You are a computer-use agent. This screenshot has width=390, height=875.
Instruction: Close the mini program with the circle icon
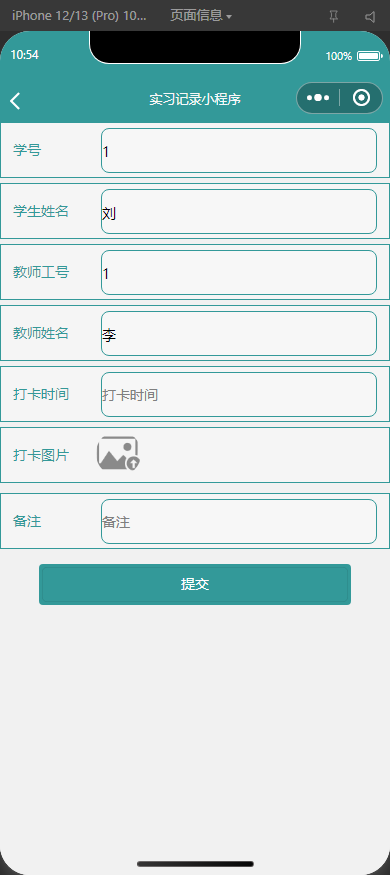click(x=362, y=98)
